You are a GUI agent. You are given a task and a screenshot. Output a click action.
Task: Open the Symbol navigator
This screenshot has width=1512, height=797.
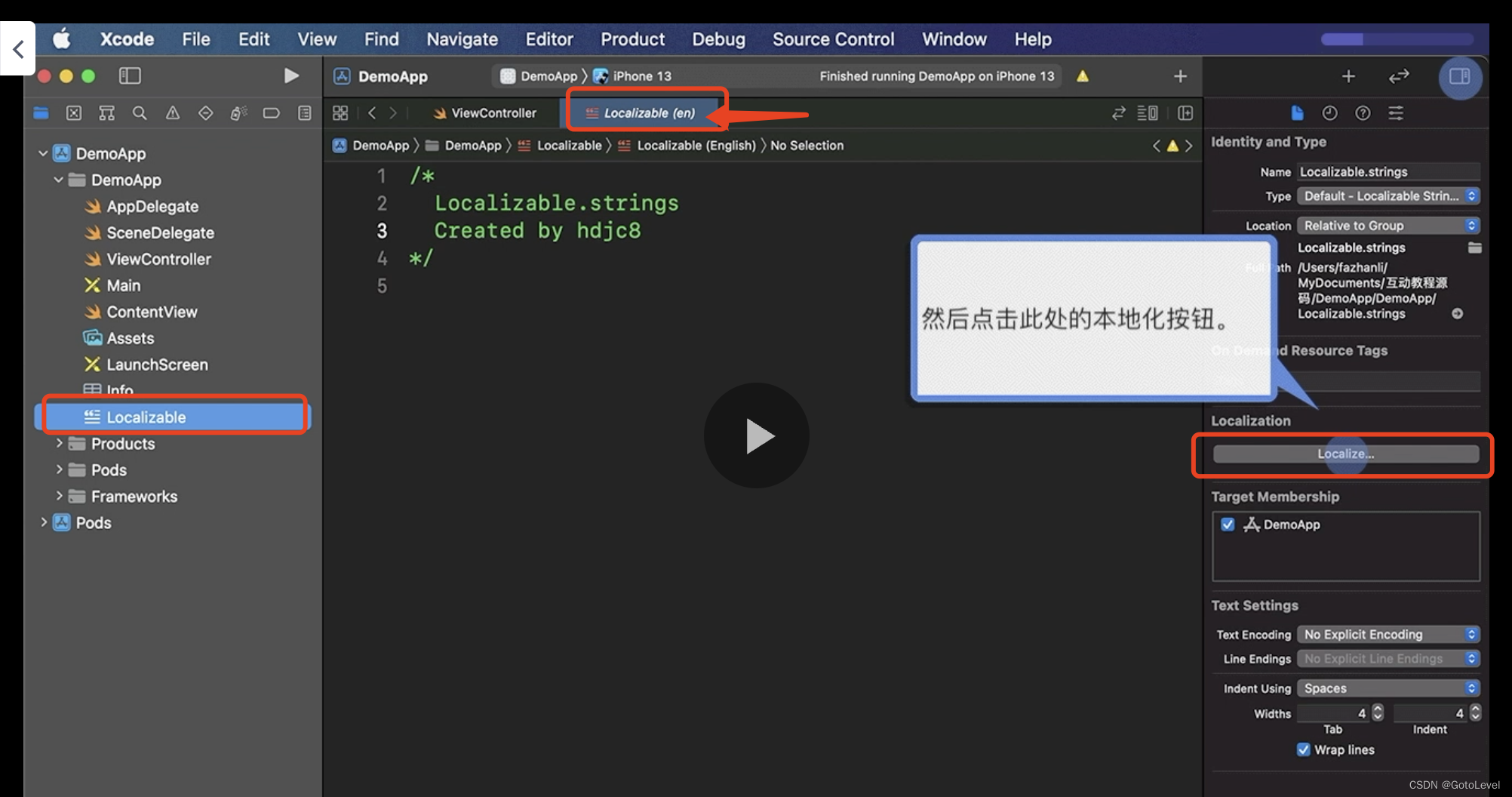click(106, 113)
